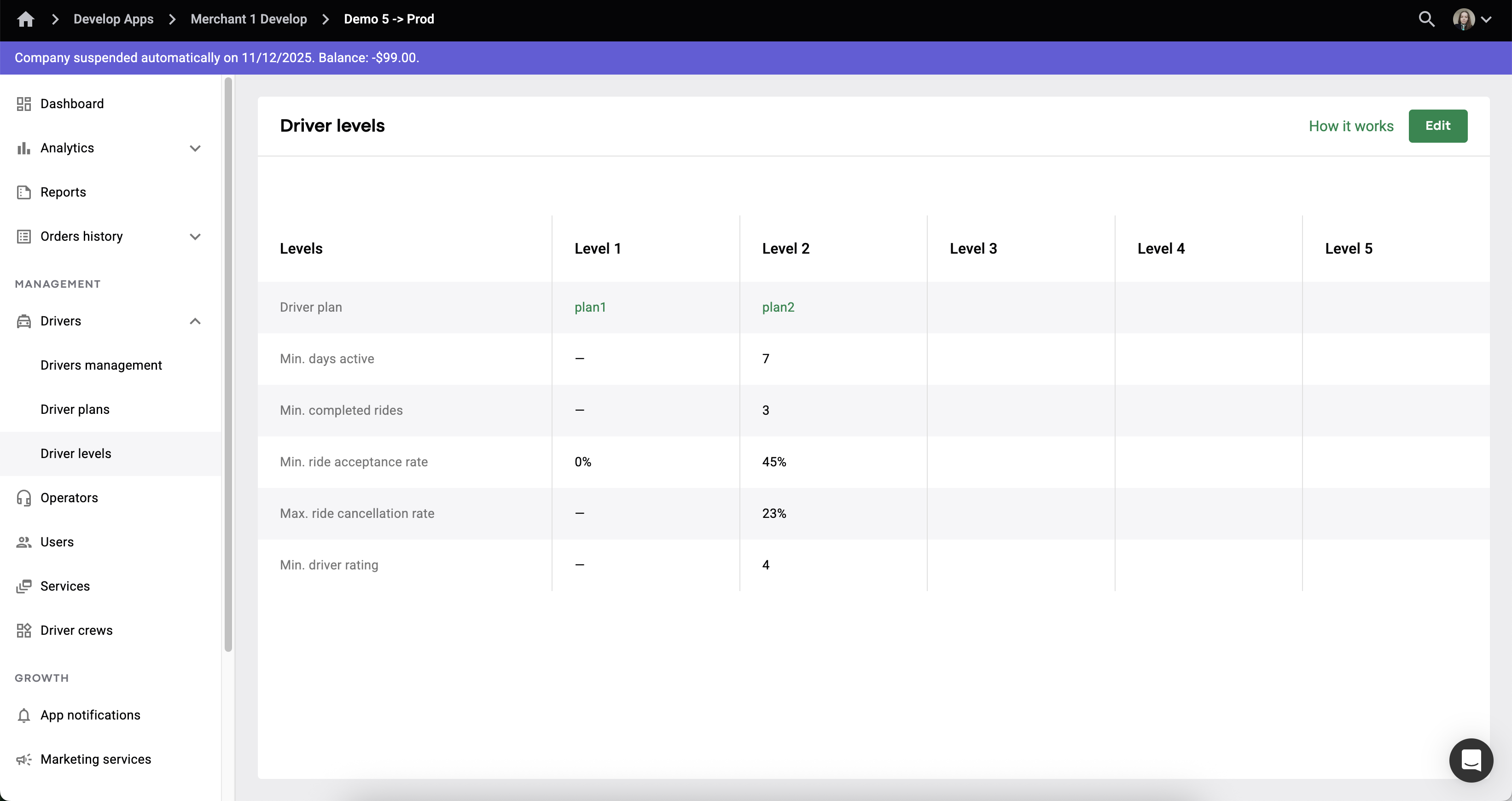Open Drivers management menu item

tap(101, 365)
